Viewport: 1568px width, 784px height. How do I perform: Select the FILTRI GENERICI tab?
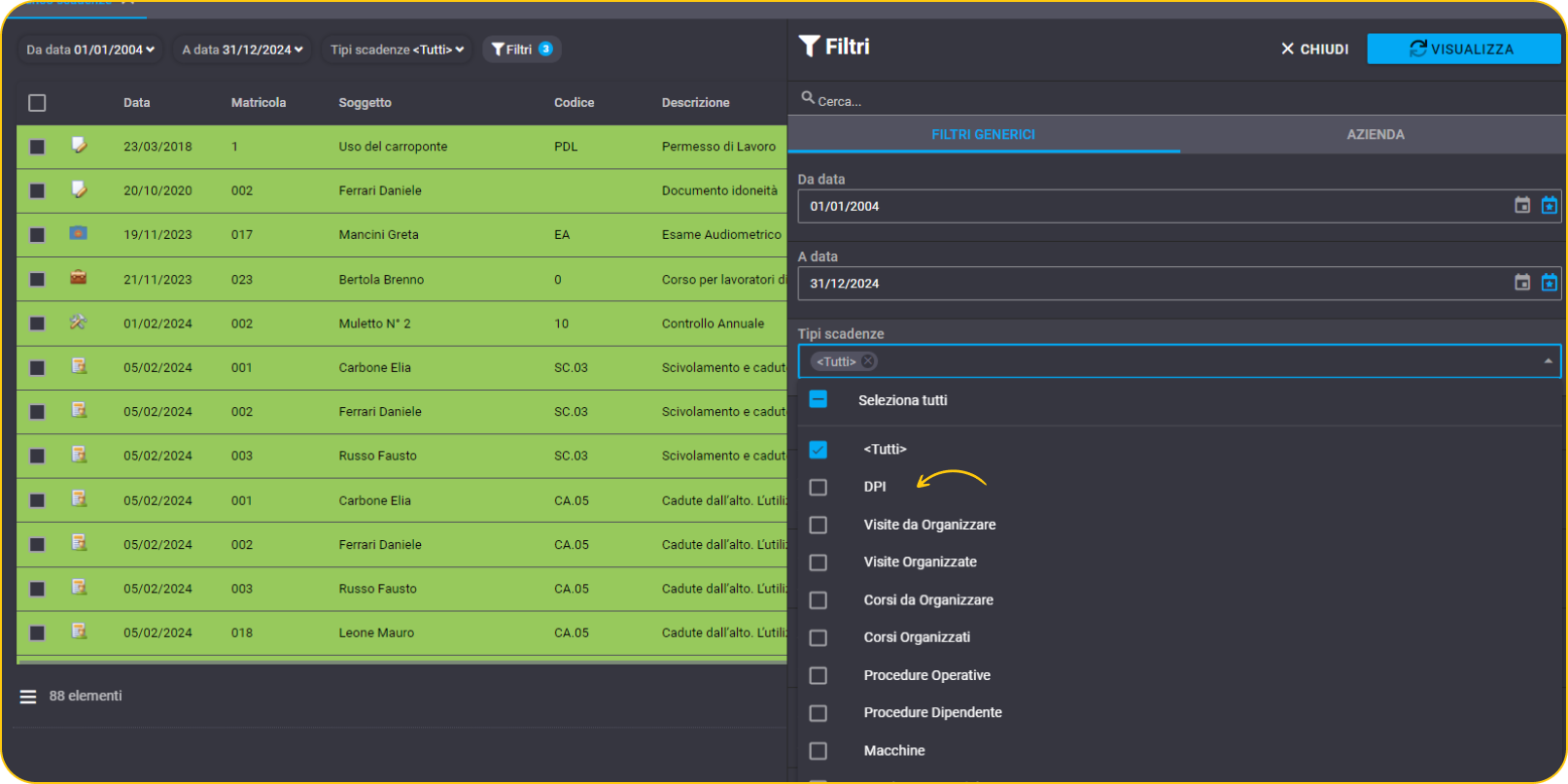(983, 134)
